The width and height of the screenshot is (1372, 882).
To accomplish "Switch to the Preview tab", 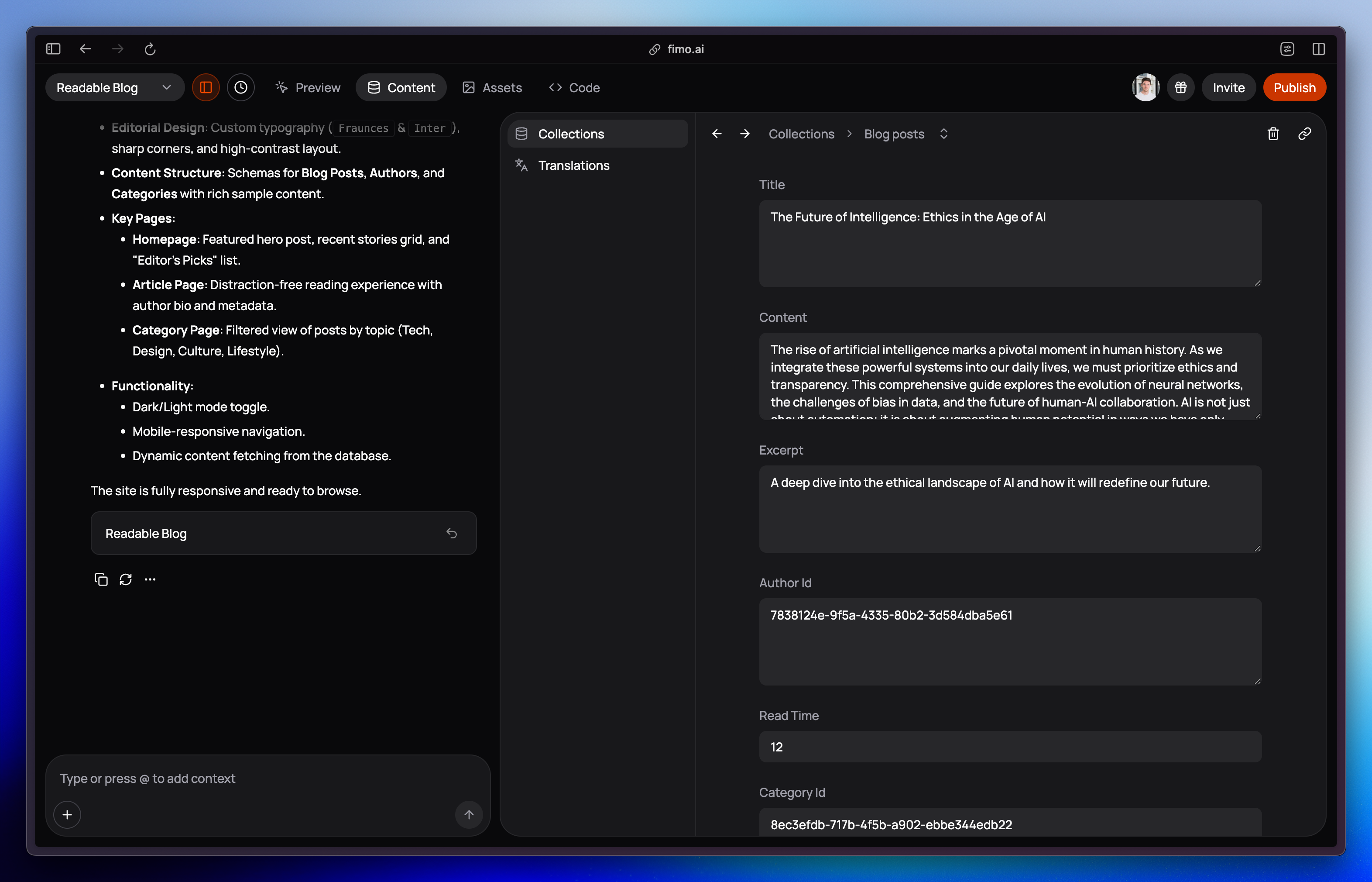I will pos(308,88).
